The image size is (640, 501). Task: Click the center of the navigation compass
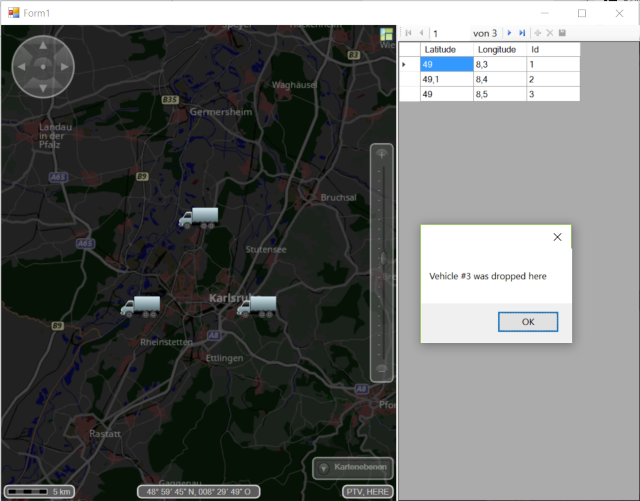tap(43, 67)
